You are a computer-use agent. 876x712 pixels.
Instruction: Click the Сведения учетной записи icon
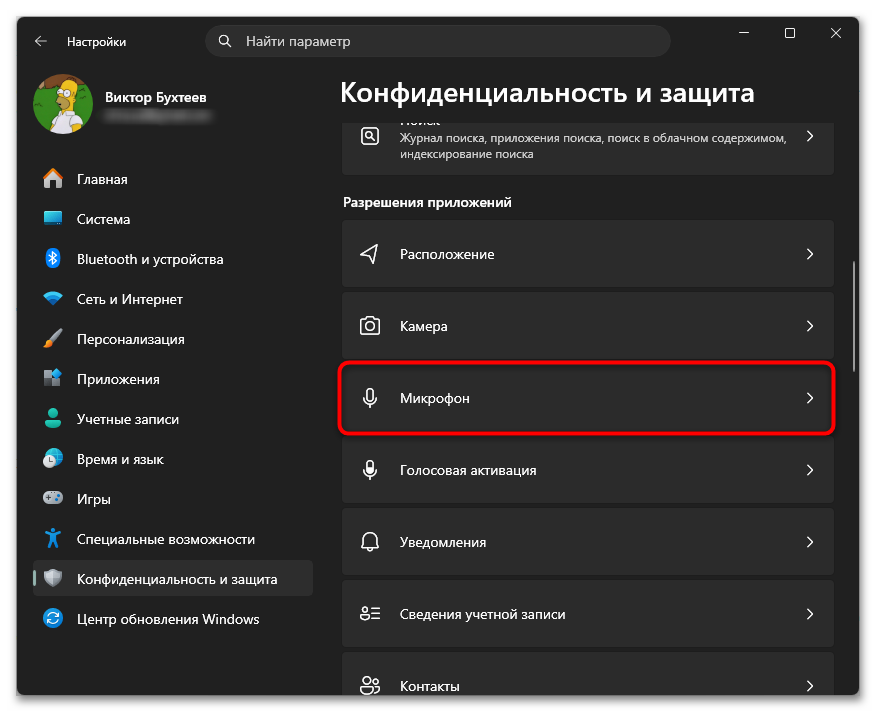[x=370, y=614]
